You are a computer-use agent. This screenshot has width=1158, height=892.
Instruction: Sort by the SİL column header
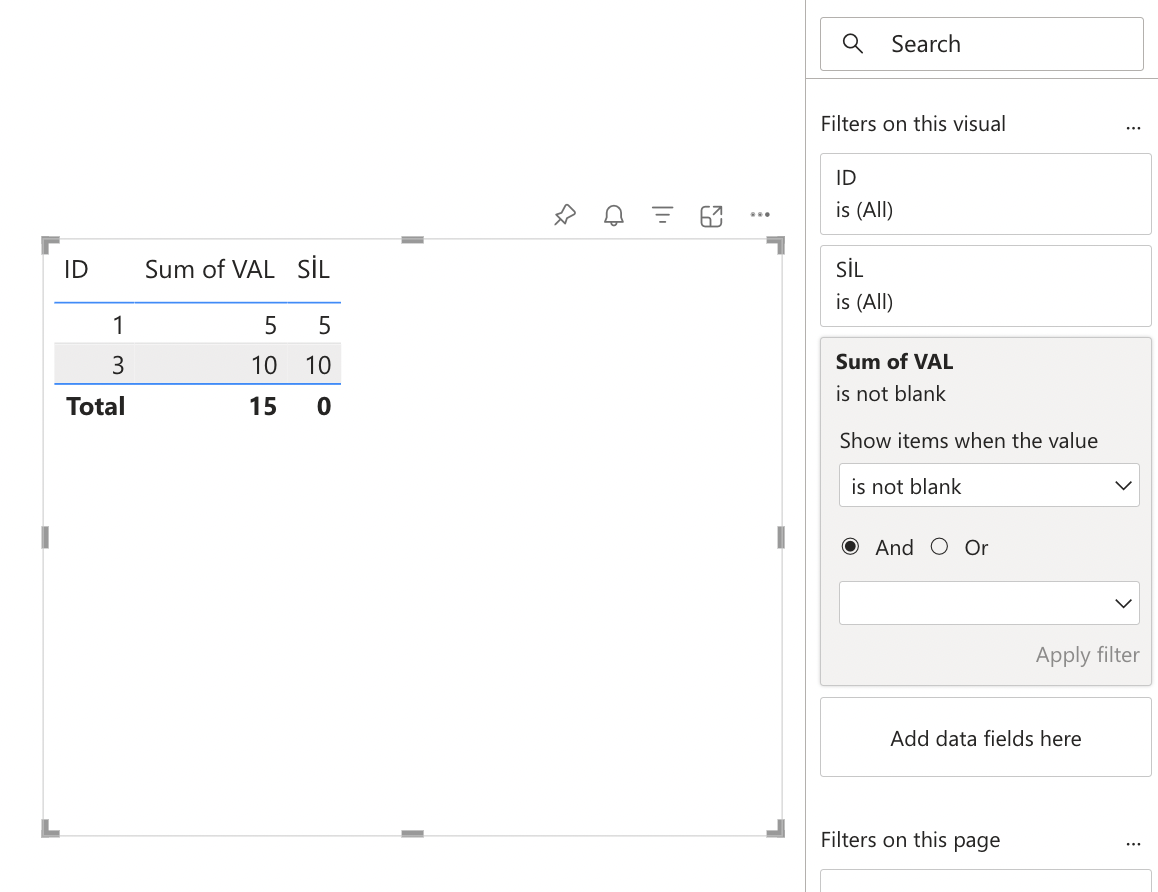pos(313,270)
